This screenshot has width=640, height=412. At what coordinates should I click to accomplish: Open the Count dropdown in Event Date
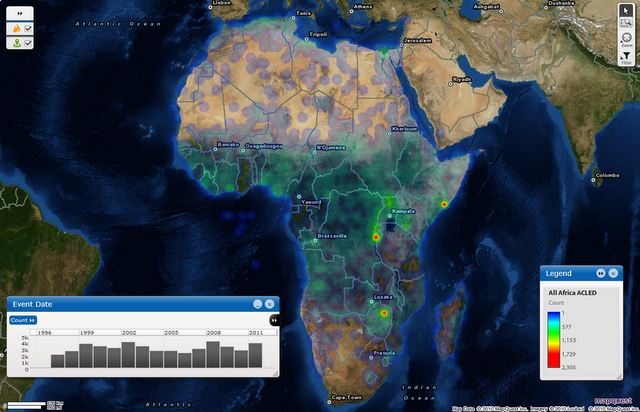tap(22, 320)
